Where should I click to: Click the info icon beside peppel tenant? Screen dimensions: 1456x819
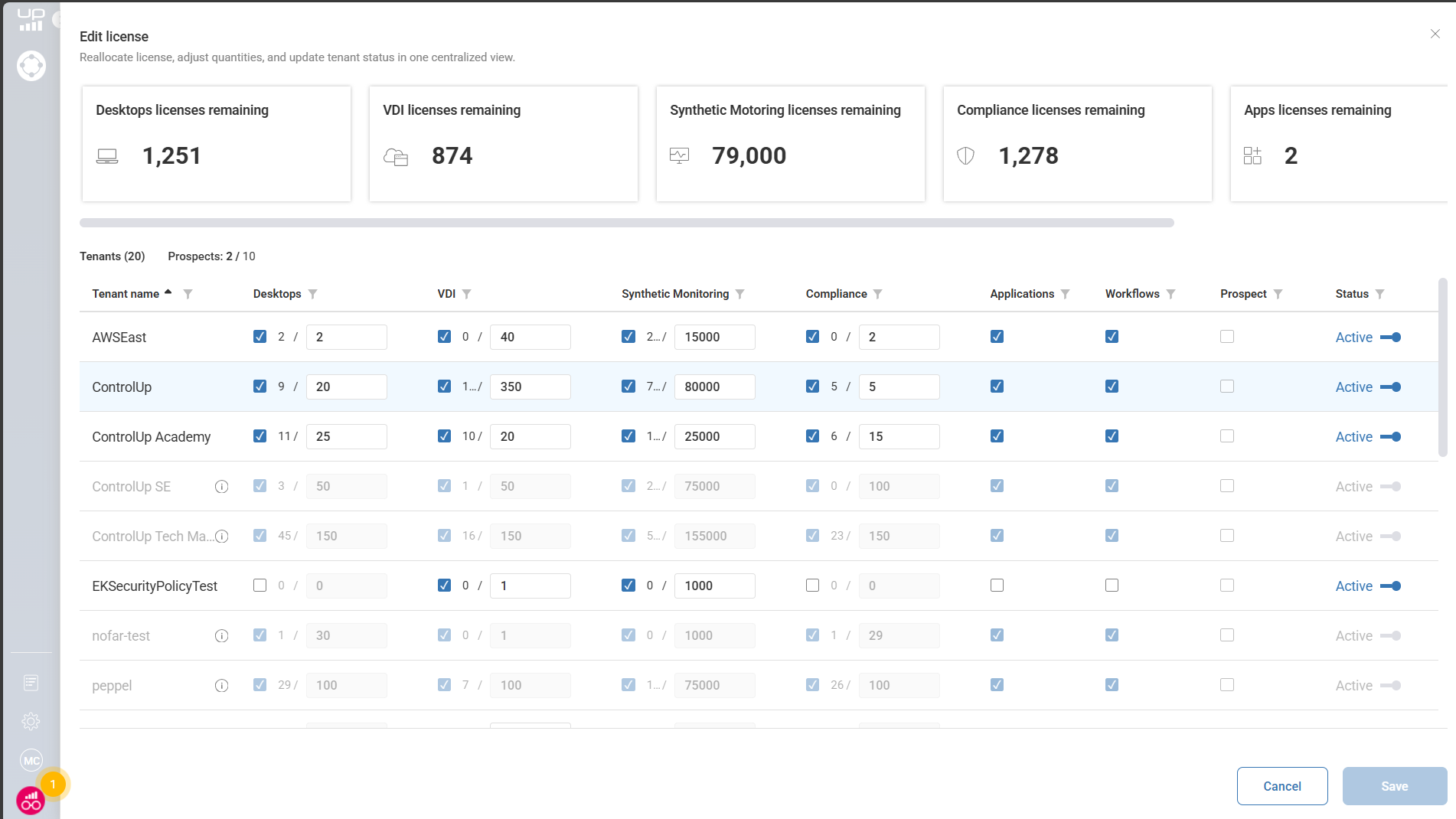tap(221, 686)
